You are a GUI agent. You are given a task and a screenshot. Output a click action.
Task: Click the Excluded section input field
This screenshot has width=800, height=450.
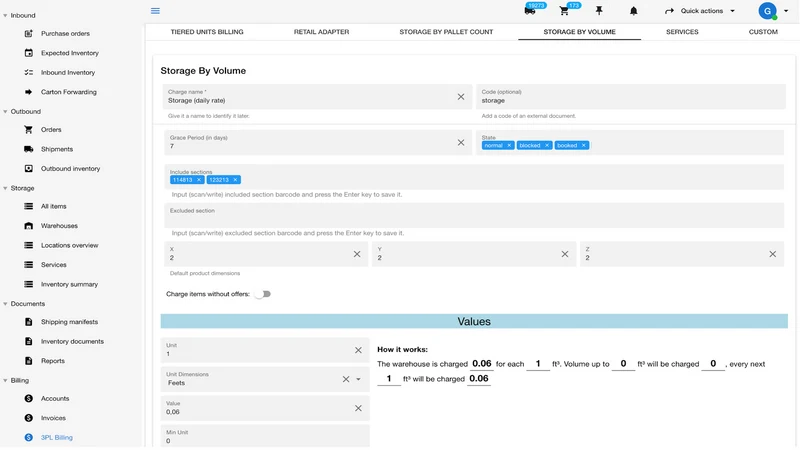pos(474,215)
